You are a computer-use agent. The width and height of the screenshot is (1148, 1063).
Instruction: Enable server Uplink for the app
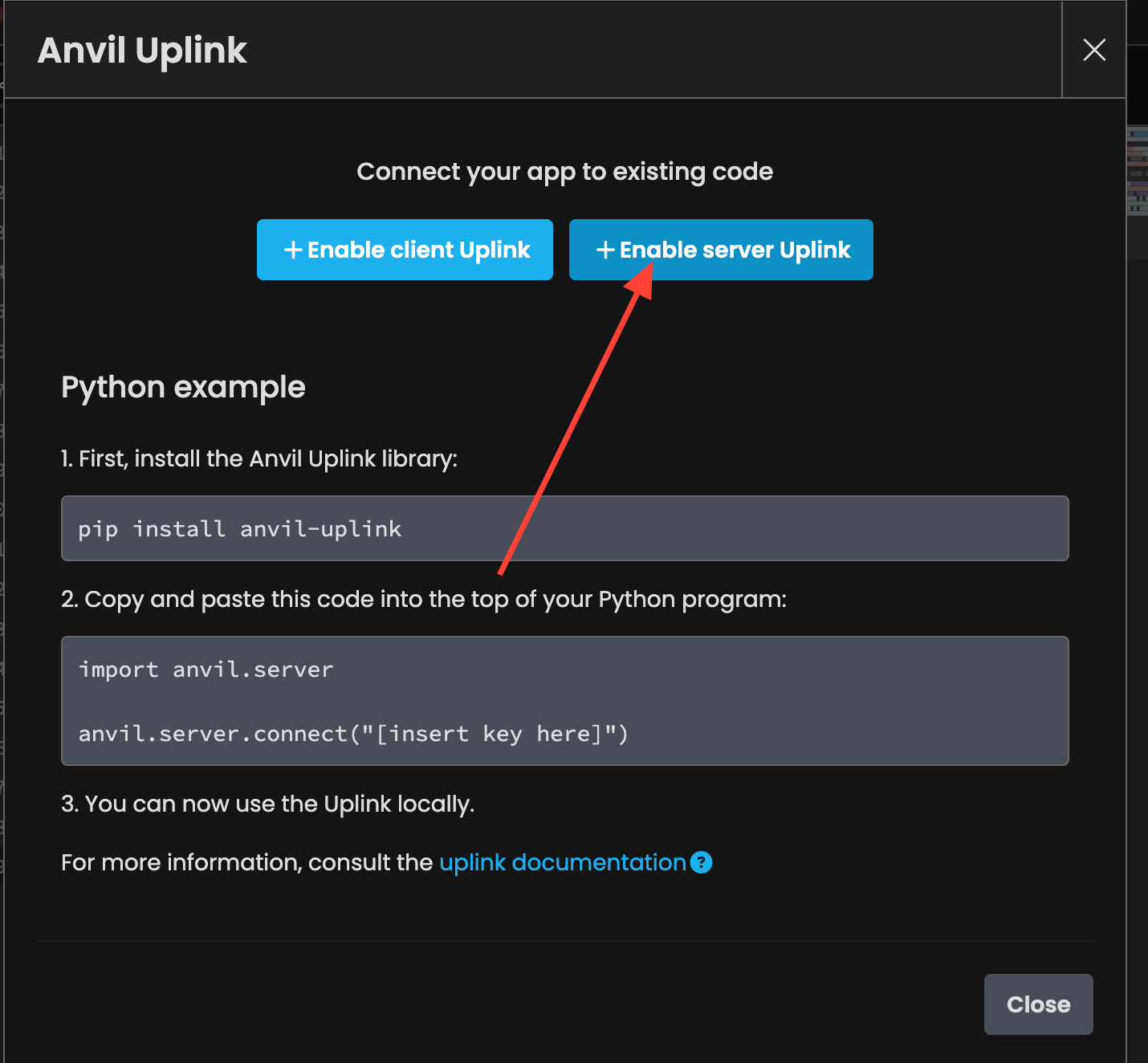point(720,250)
